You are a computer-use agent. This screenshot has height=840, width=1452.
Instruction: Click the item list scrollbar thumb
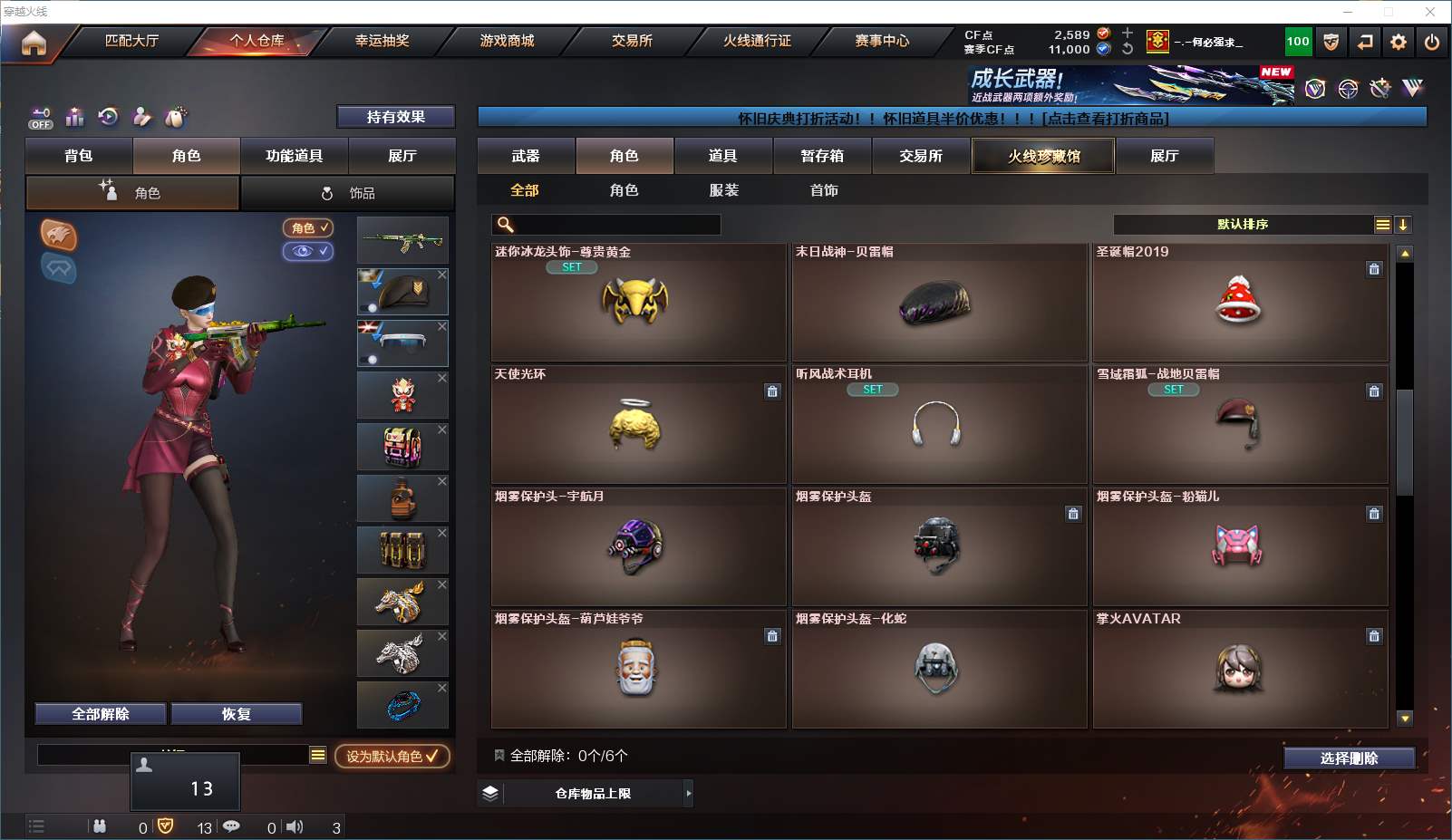coord(1405,441)
